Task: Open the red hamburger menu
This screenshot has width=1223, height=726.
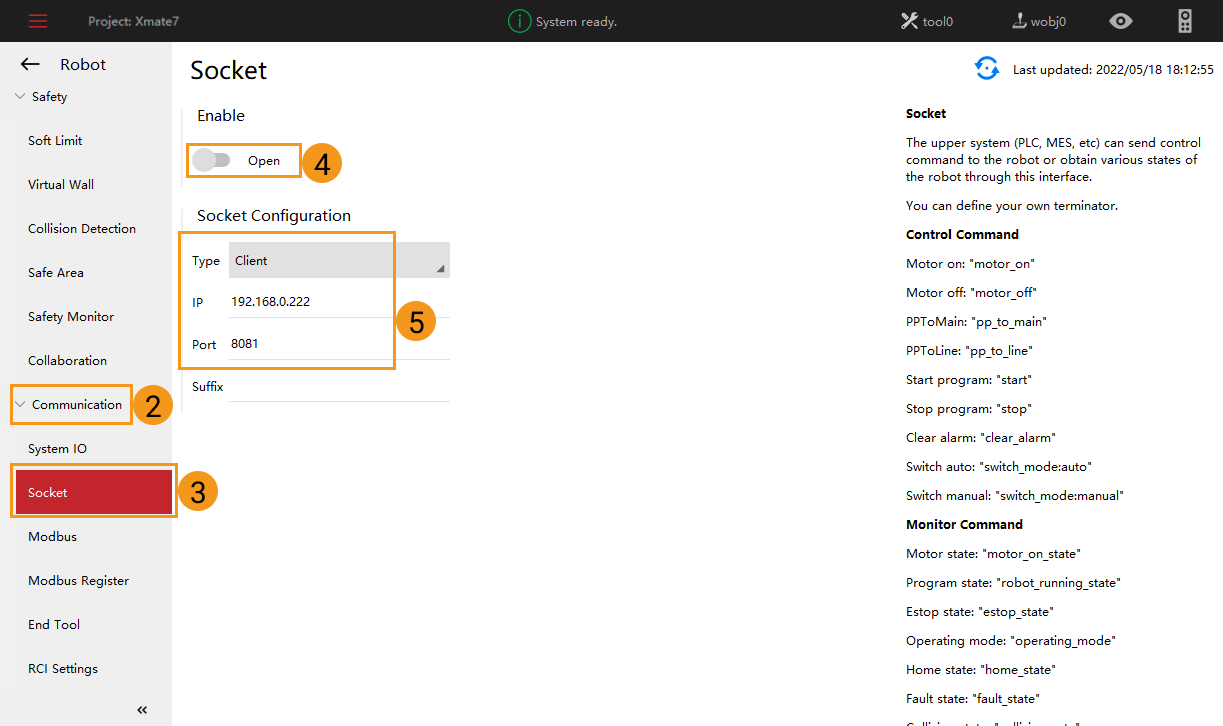Action: [x=37, y=20]
